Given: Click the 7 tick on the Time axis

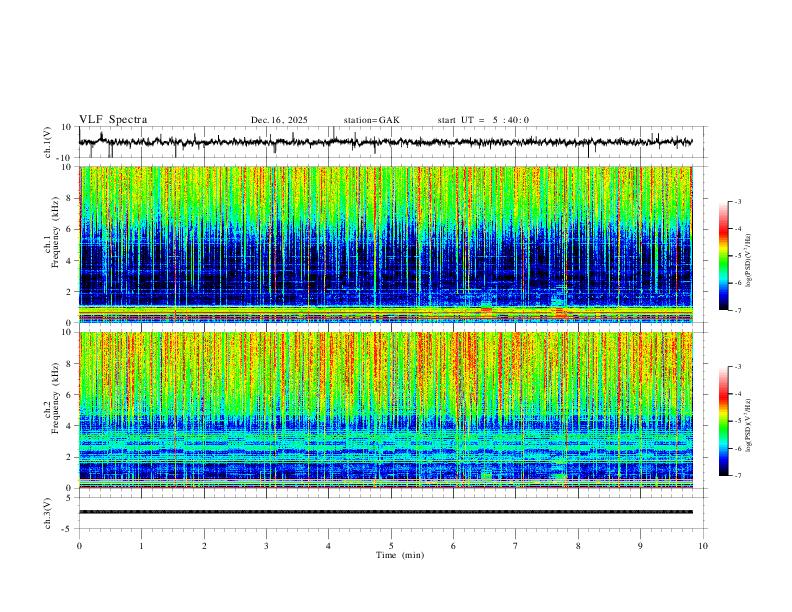Looking at the screenshot, I should [516, 546].
